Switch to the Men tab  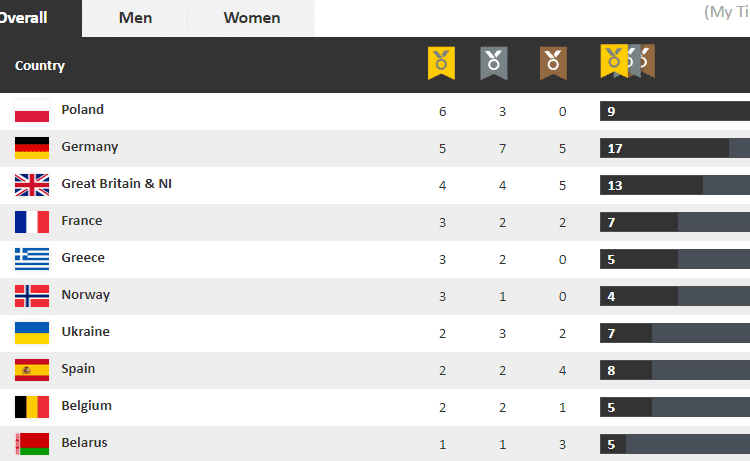pyautogui.click(x=135, y=18)
